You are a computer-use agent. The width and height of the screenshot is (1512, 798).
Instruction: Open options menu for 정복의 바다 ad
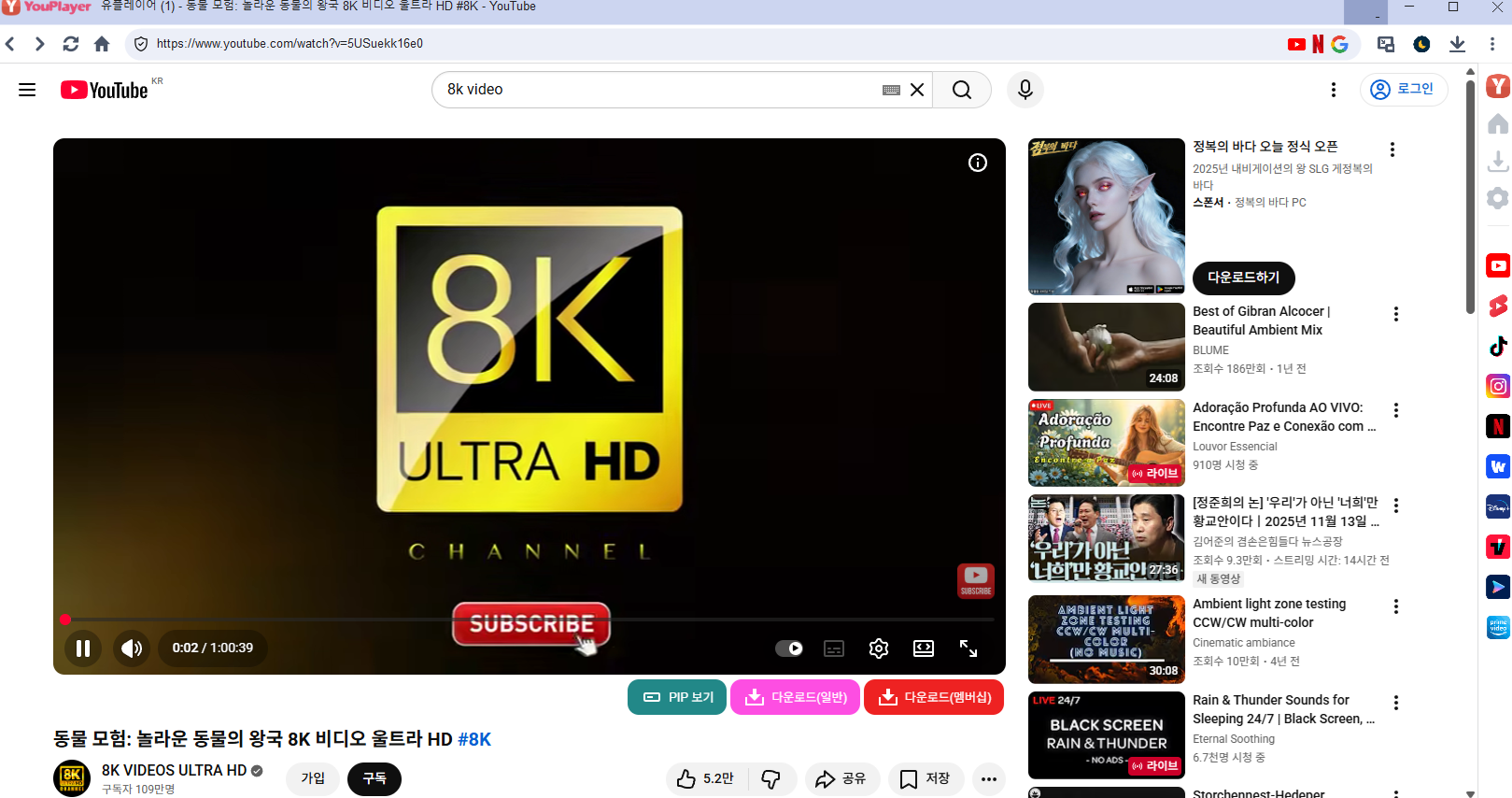click(x=1392, y=150)
